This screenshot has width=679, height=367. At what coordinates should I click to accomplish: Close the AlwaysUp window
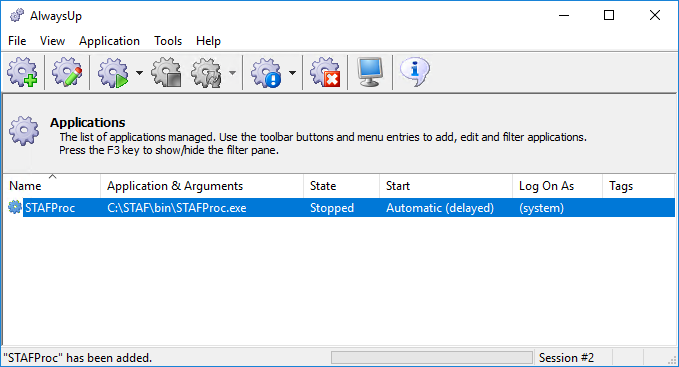(655, 16)
